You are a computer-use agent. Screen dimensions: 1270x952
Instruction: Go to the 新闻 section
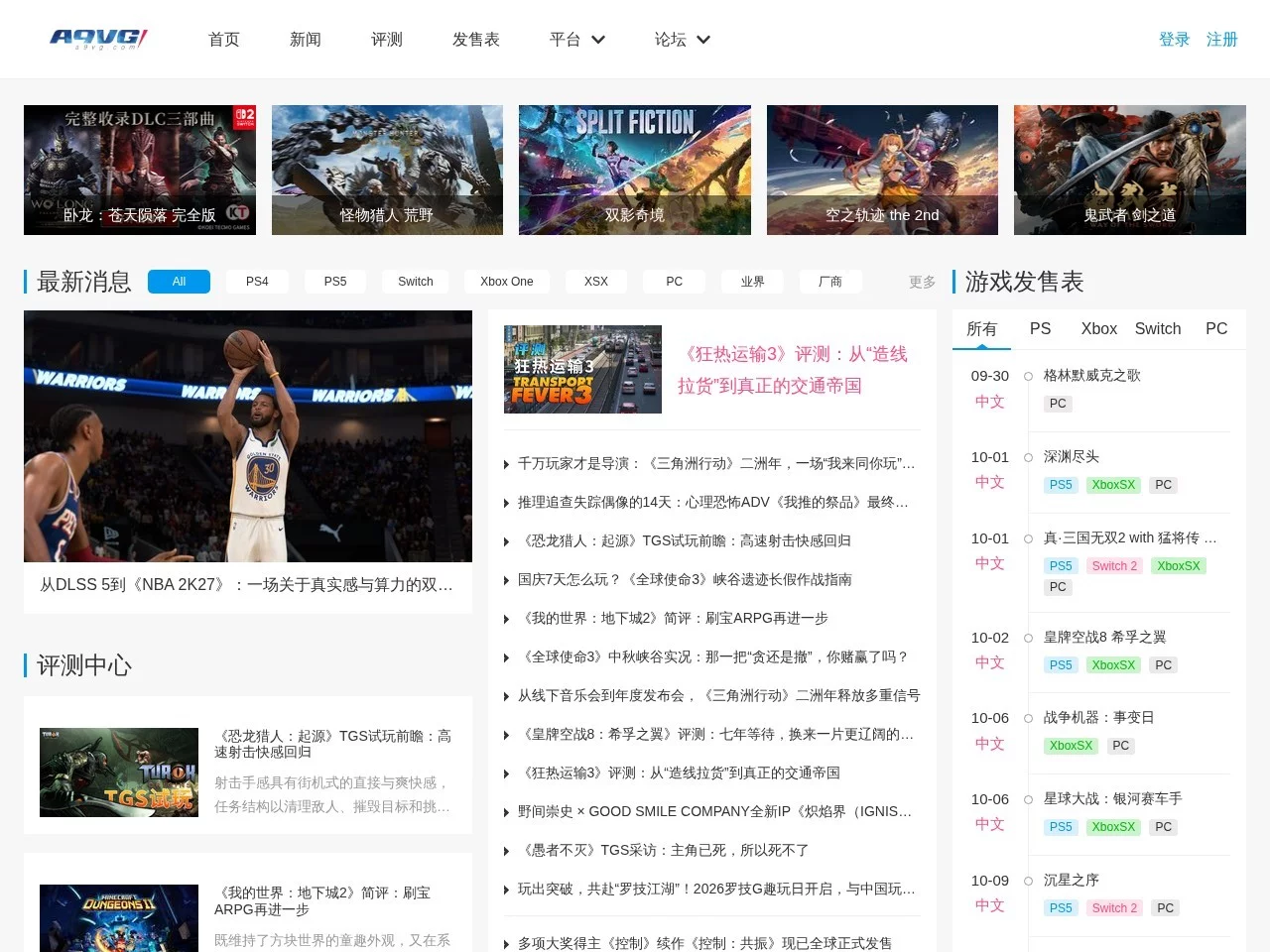306,40
